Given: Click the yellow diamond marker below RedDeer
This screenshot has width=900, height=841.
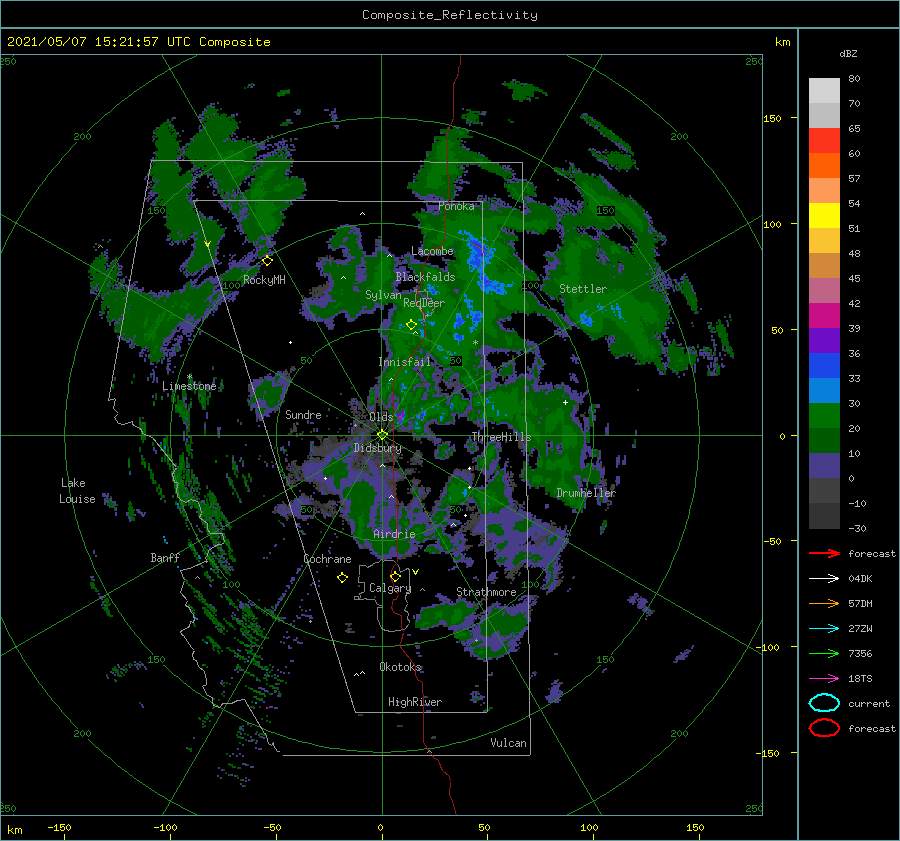Looking at the screenshot, I should click(x=411, y=325).
